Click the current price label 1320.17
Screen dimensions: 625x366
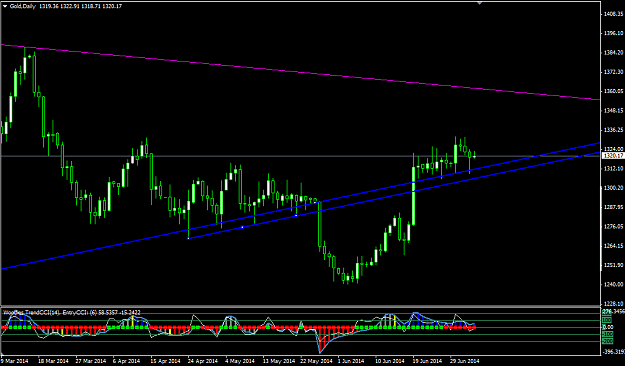(x=613, y=156)
